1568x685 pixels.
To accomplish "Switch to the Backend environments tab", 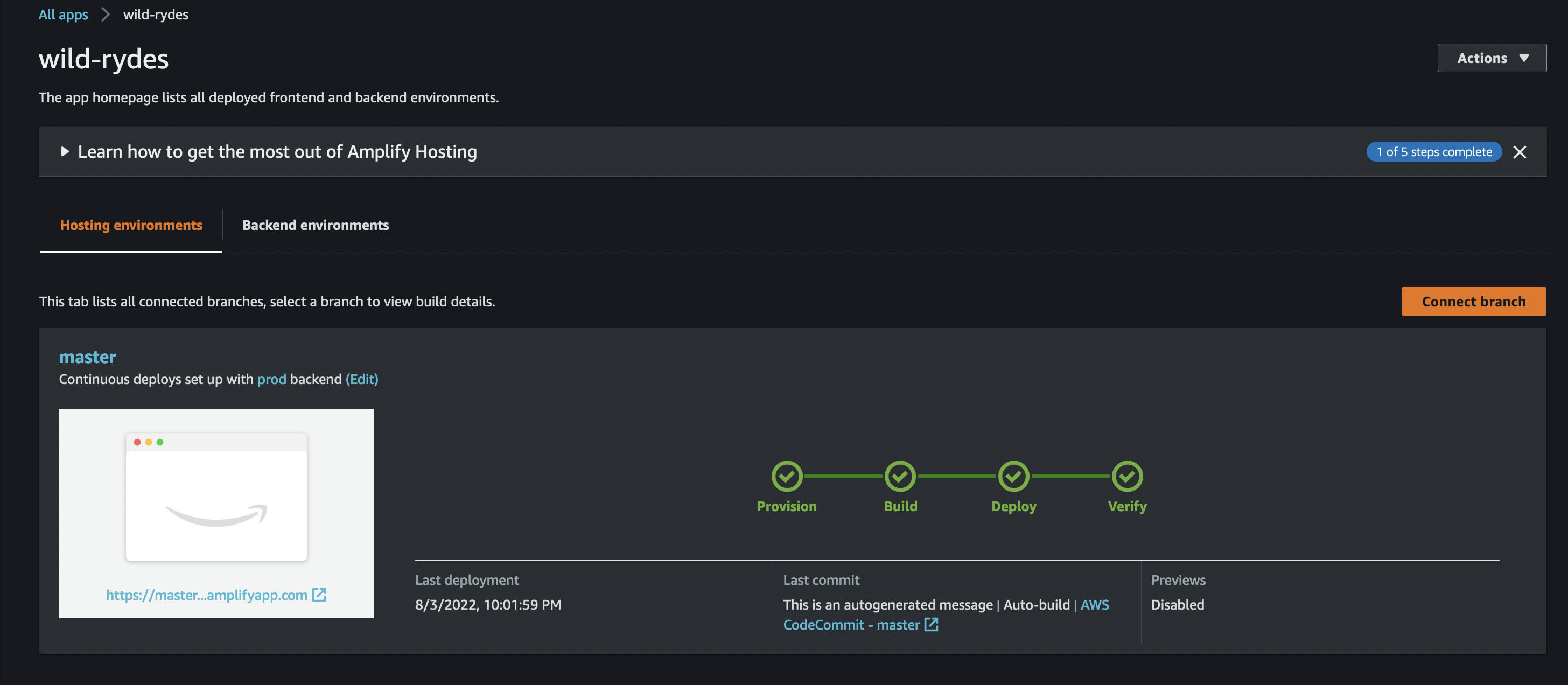I will [x=316, y=225].
